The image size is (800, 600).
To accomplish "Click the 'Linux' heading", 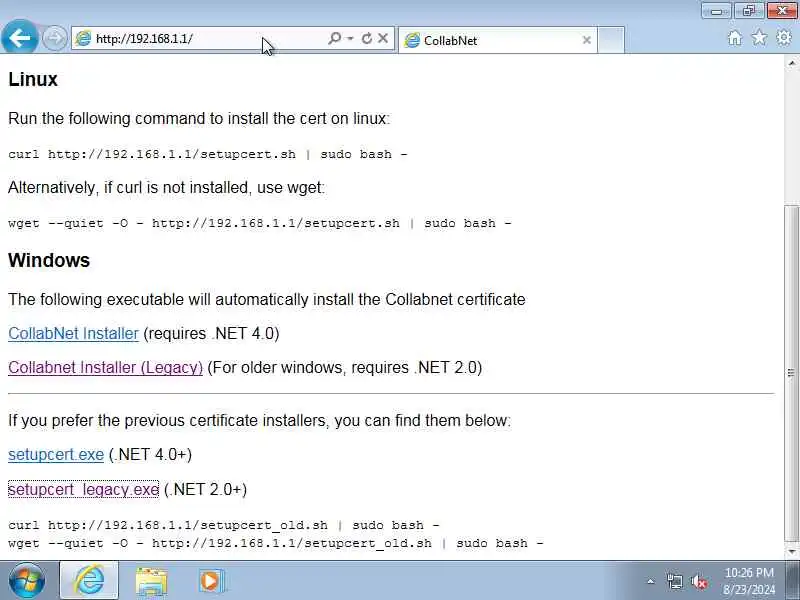I will pyautogui.click(x=33, y=79).
